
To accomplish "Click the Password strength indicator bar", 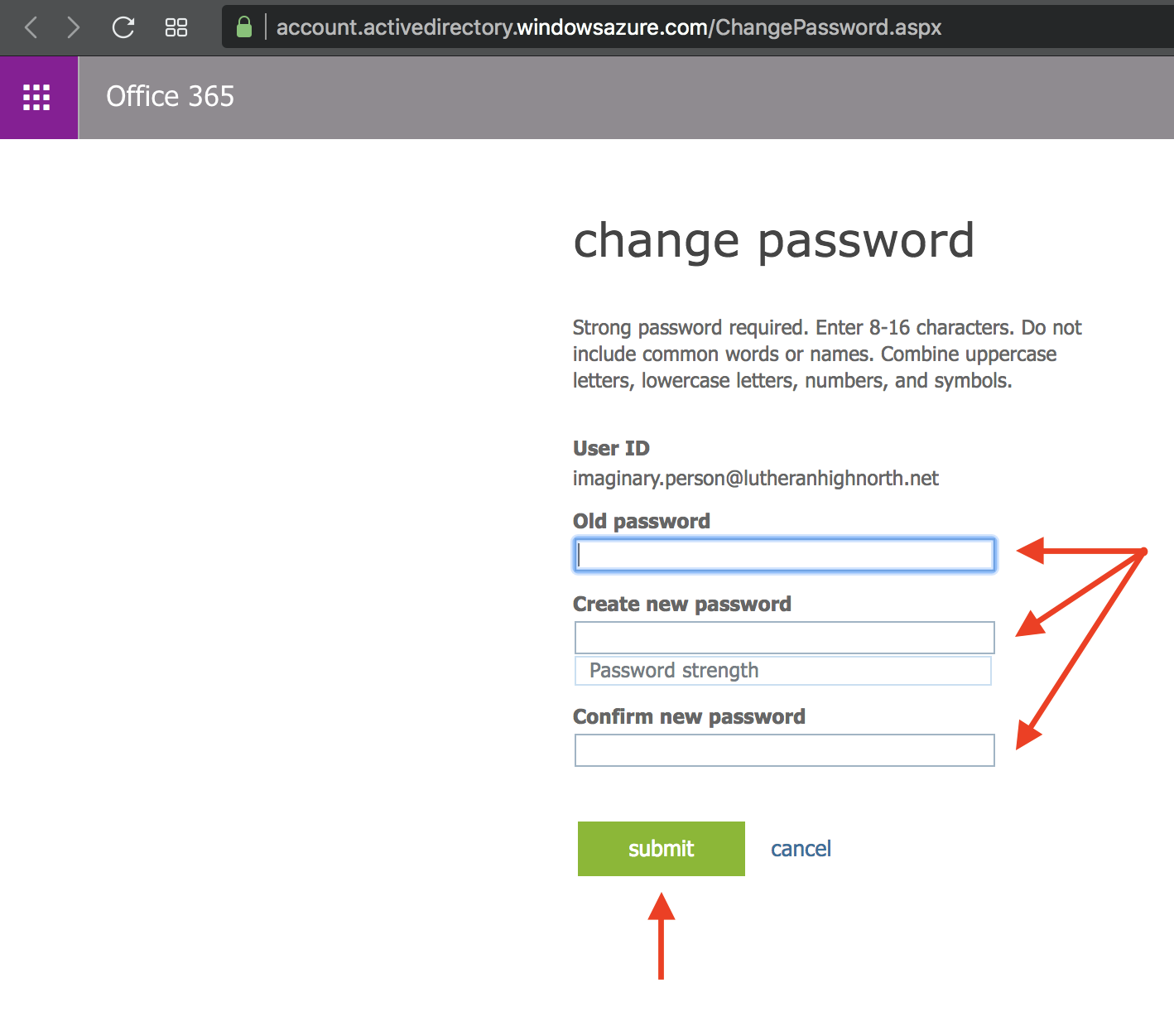I will click(x=782, y=671).
